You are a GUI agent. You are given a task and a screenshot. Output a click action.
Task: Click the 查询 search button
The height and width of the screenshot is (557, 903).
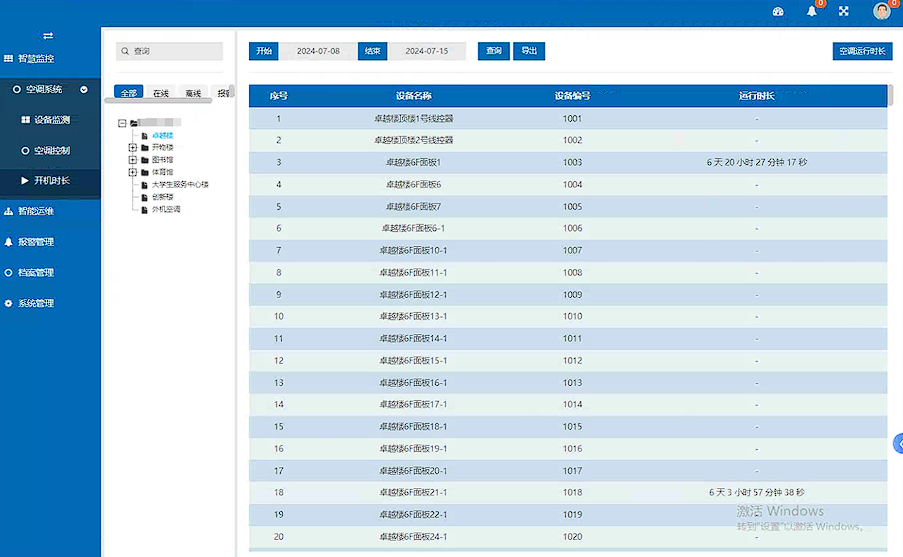tap(494, 51)
